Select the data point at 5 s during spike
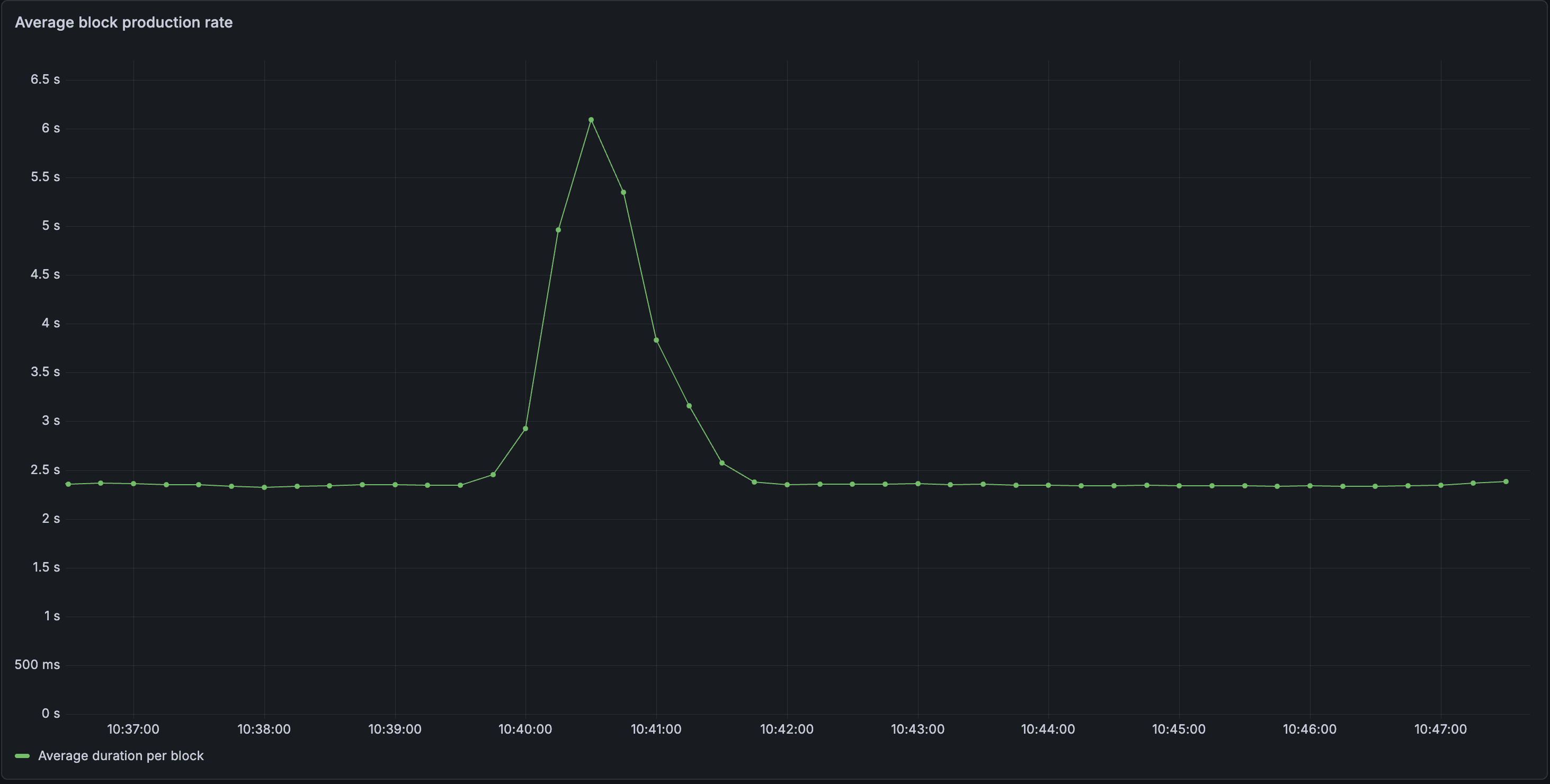 [x=558, y=229]
